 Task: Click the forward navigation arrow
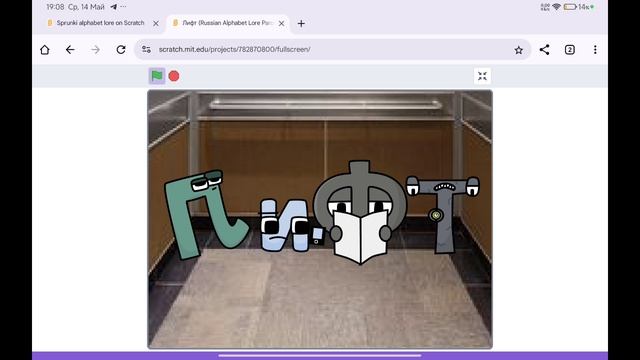[x=96, y=50]
